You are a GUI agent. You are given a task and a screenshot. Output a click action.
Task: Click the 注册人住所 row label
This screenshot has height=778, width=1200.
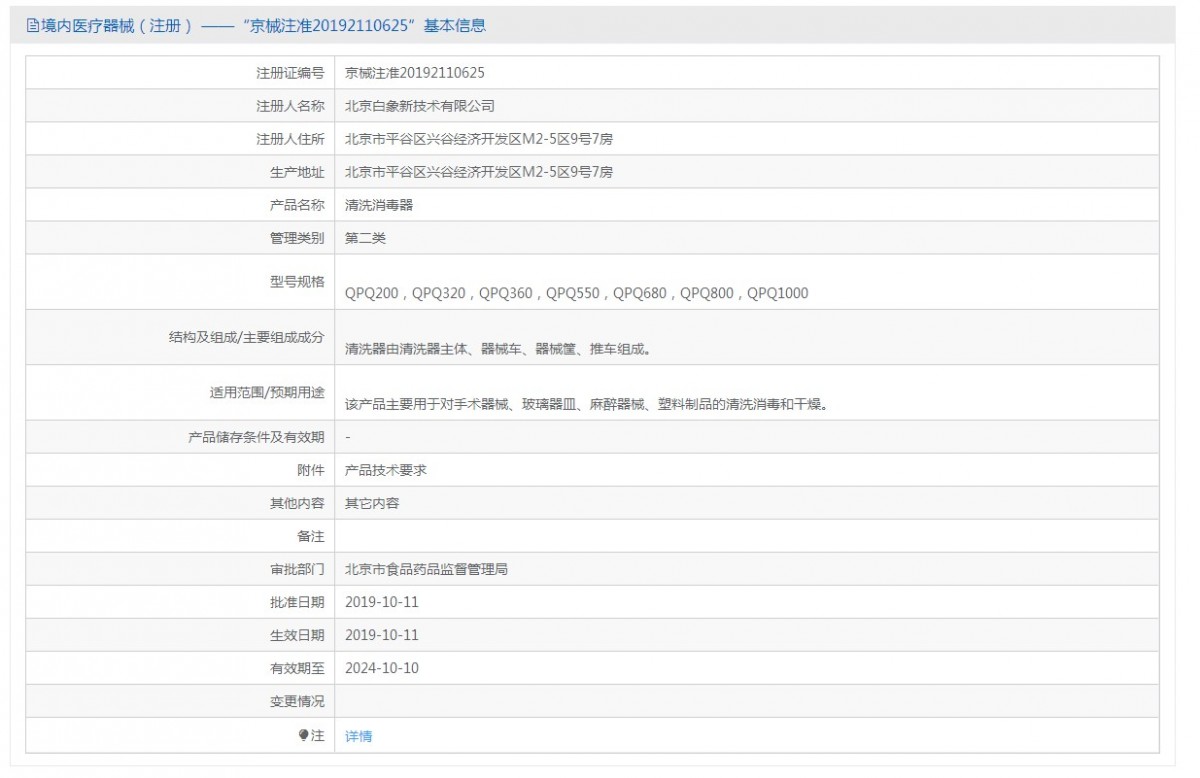coord(290,139)
